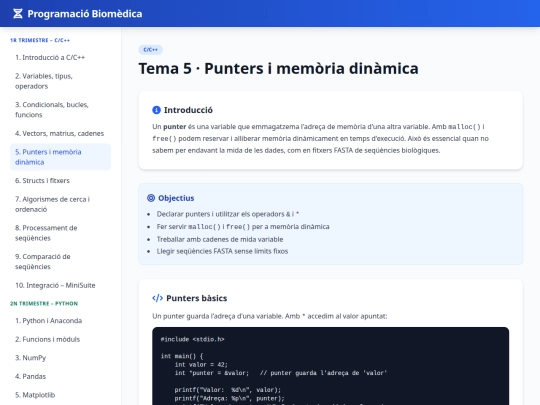Click the bold word 'punter' in introduction

[175, 127]
